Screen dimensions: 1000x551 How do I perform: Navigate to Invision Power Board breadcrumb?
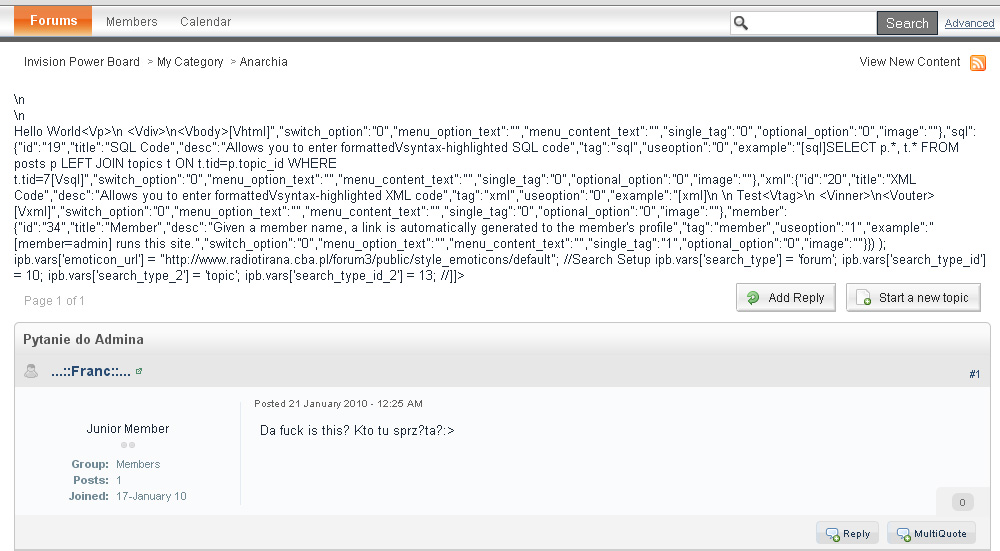click(82, 62)
